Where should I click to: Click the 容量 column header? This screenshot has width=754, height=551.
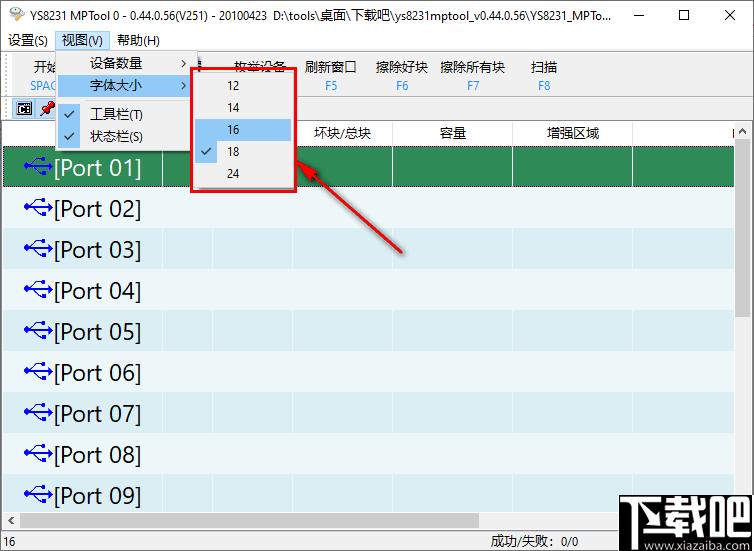coord(452,133)
